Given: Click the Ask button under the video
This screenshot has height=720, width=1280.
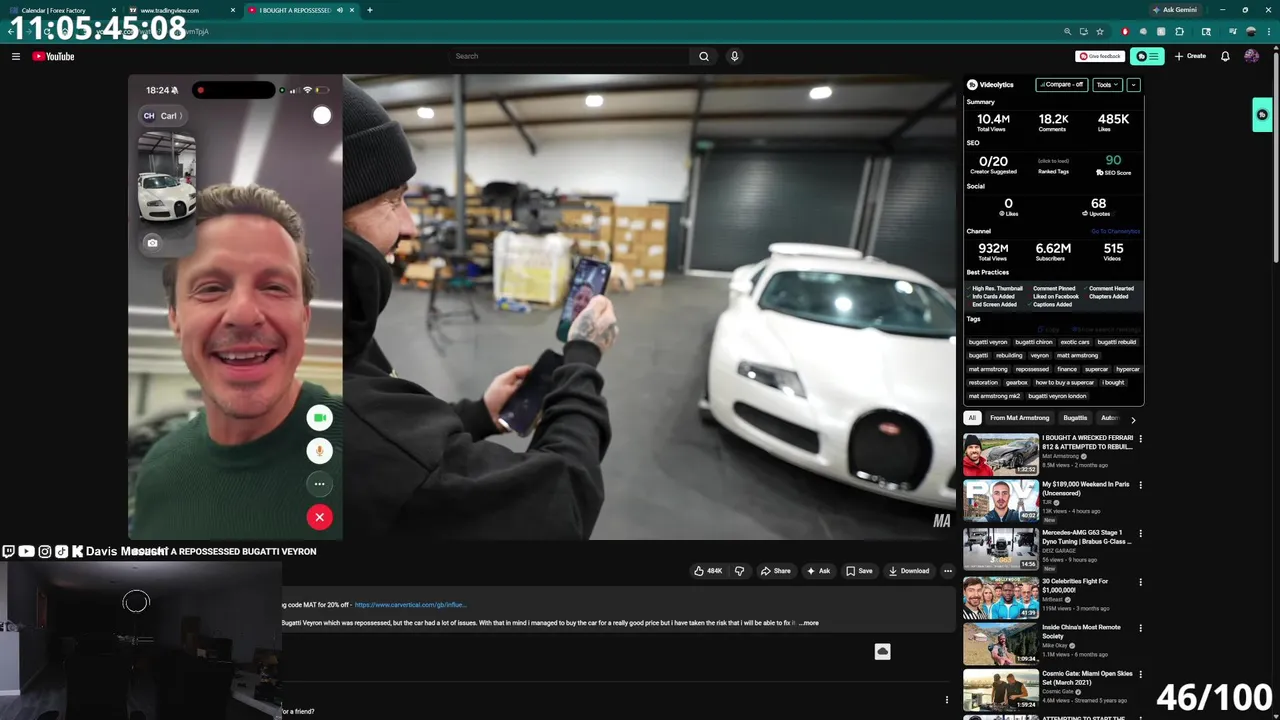Looking at the screenshot, I should coord(818,571).
